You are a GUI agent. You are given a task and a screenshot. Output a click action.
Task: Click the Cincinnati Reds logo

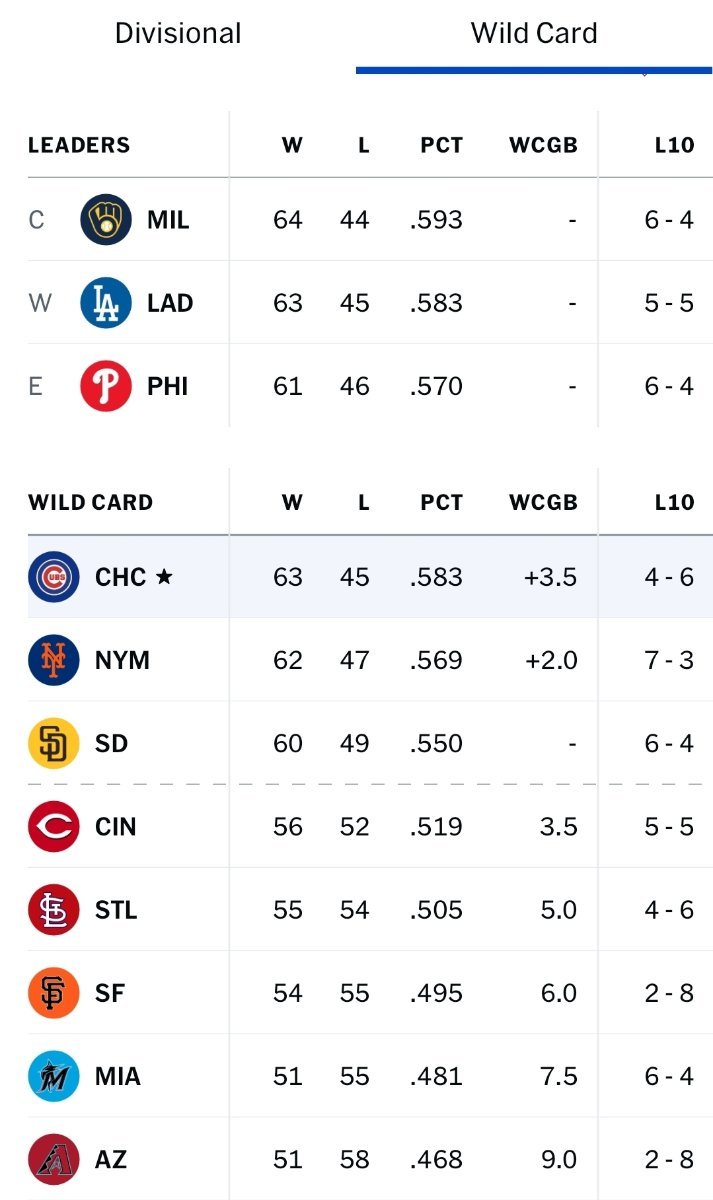click(x=54, y=827)
